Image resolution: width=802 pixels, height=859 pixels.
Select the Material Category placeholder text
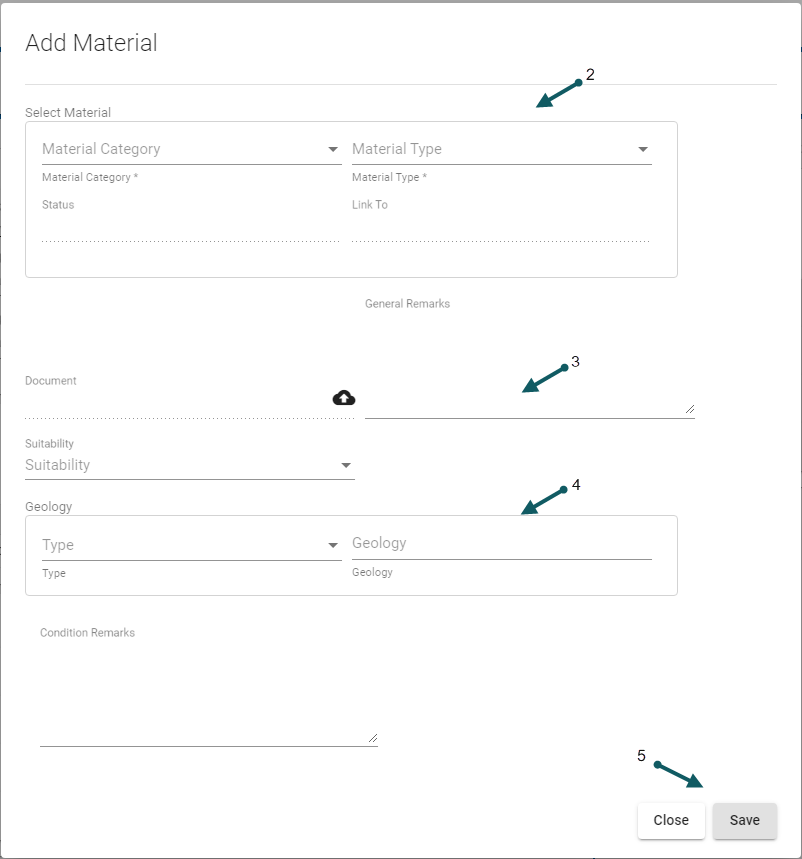[x=101, y=149]
